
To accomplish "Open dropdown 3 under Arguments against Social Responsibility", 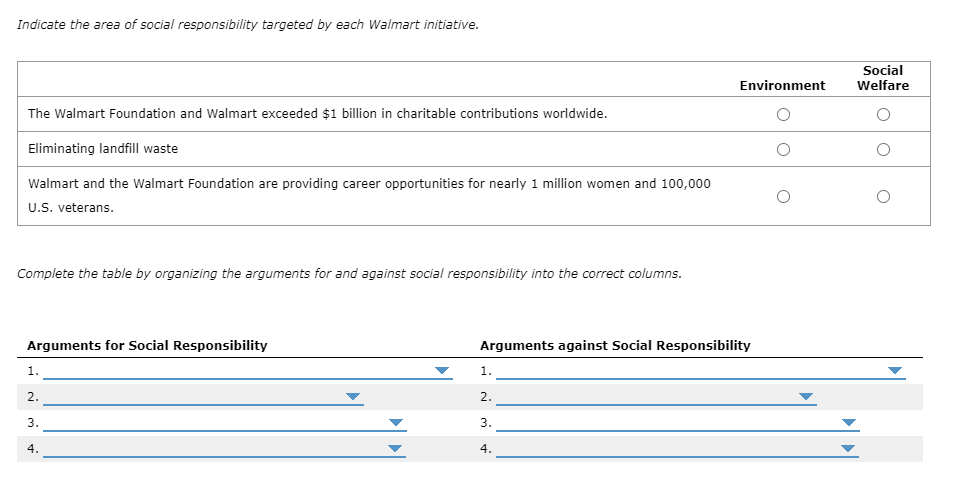I will tap(678, 423).
